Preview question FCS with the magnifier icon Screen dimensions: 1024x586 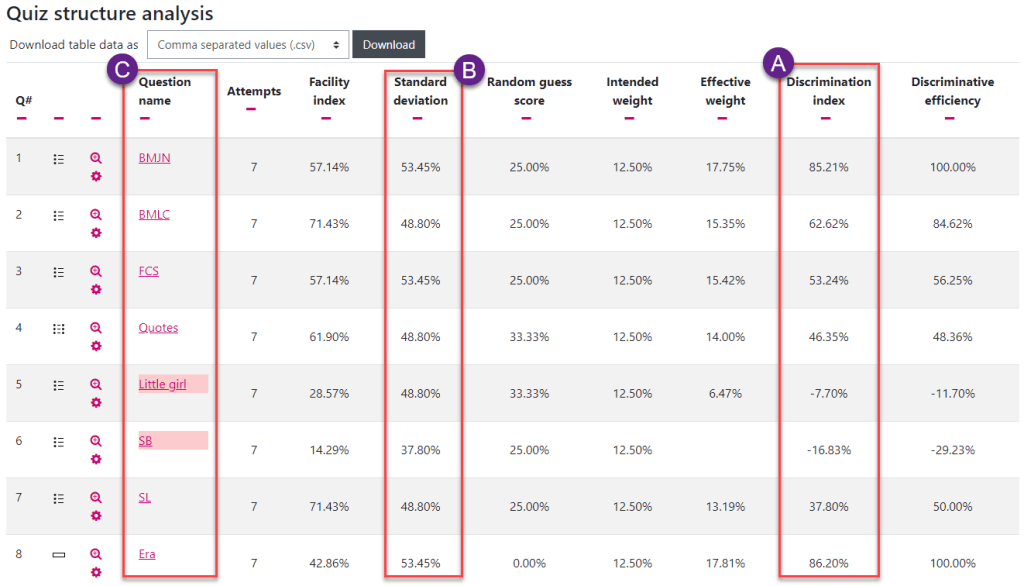pyautogui.click(x=96, y=271)
